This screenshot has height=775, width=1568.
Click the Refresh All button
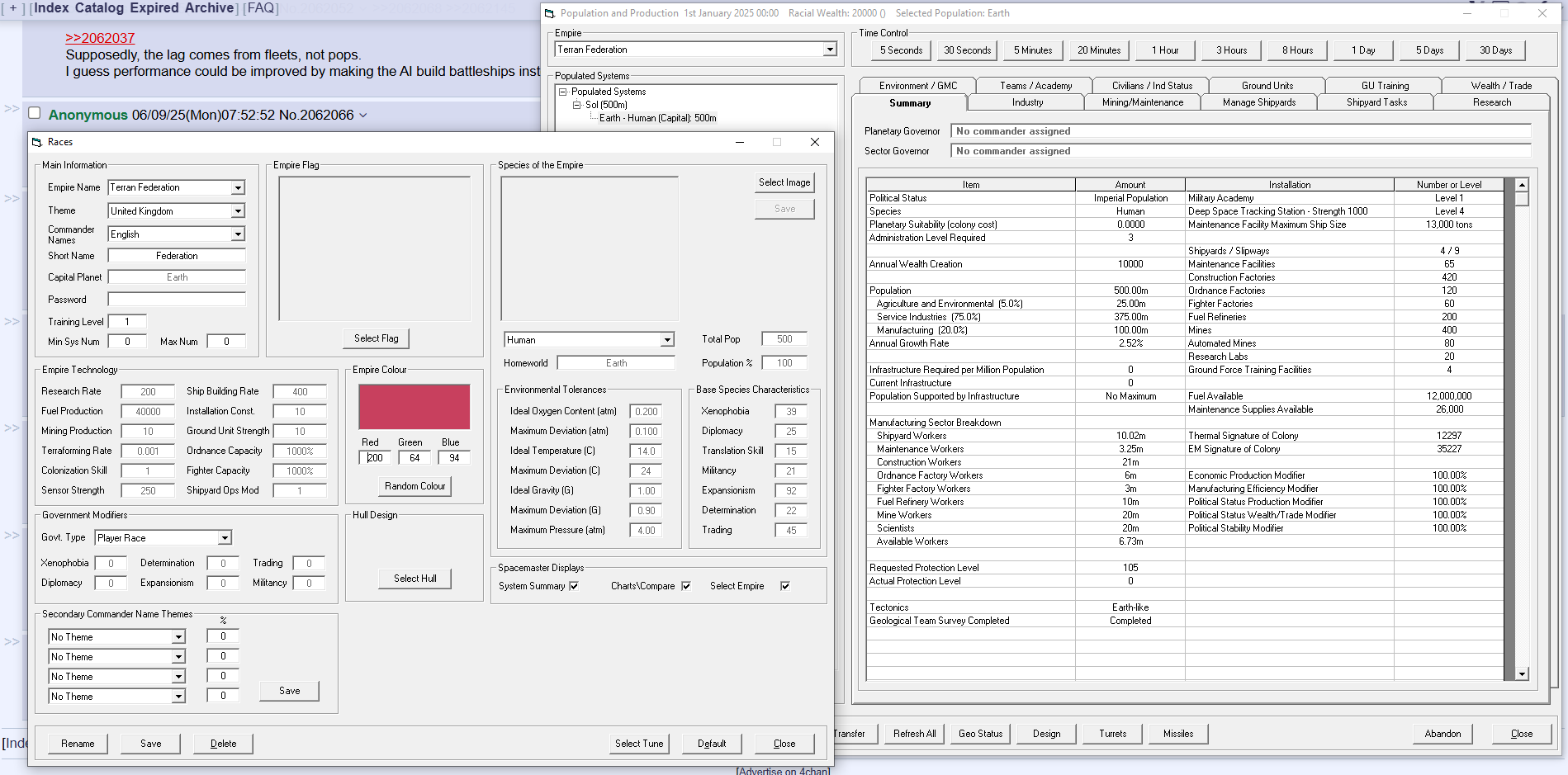pos(914,734)
